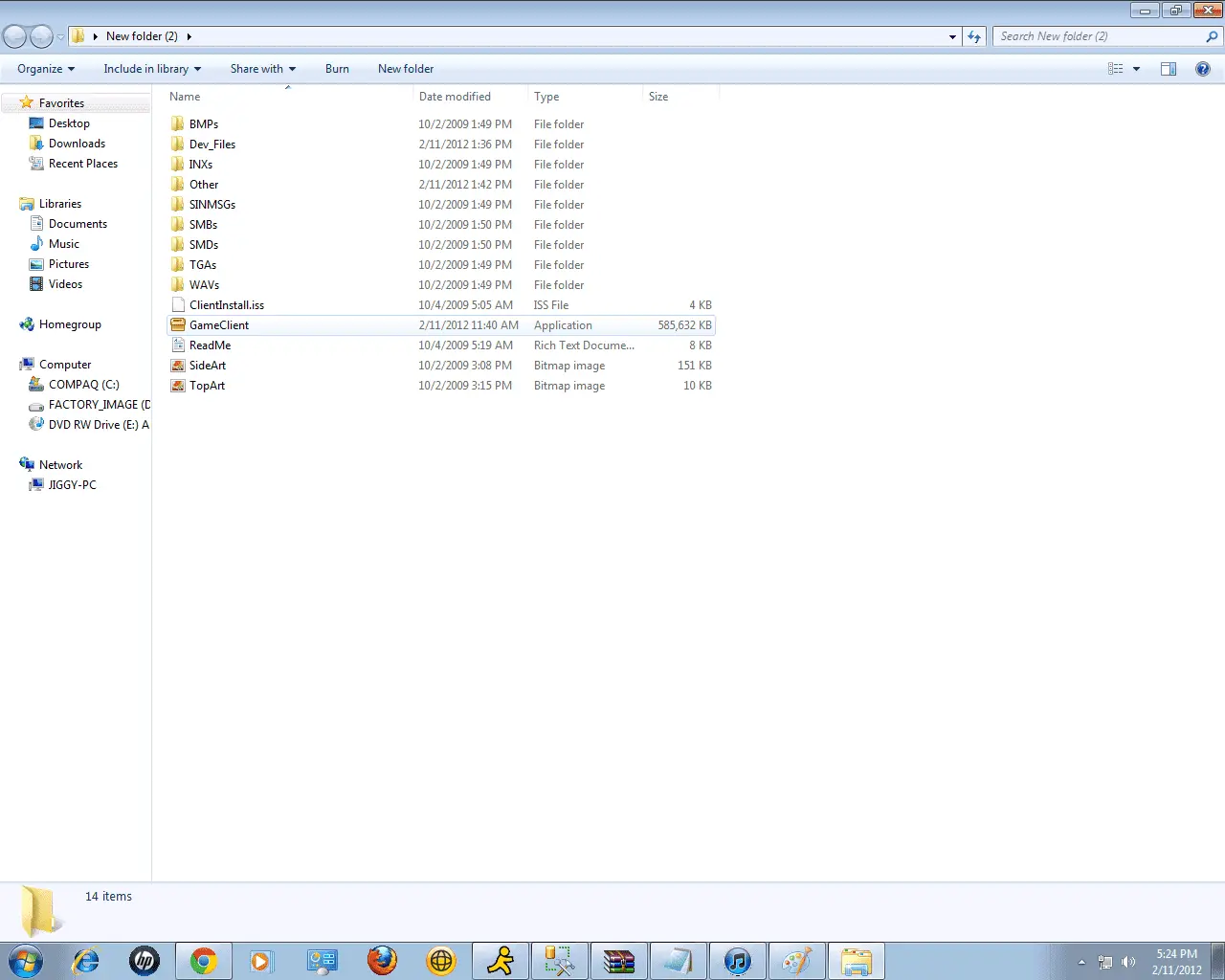
Task: Click the refresh button beside address bar
Action: 974,36
